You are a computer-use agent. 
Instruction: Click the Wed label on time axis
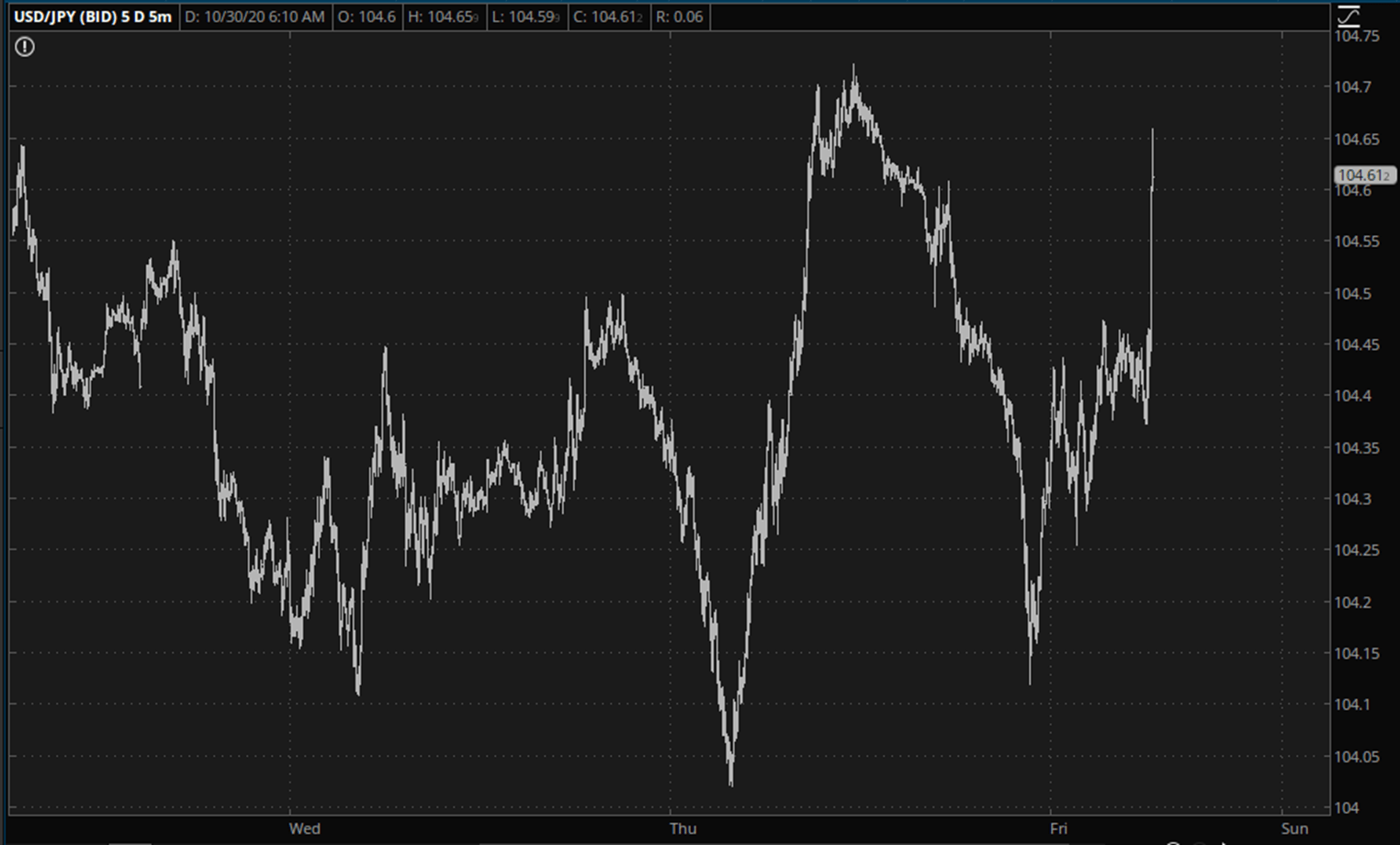pyautogui.click(x=304, y=828)
